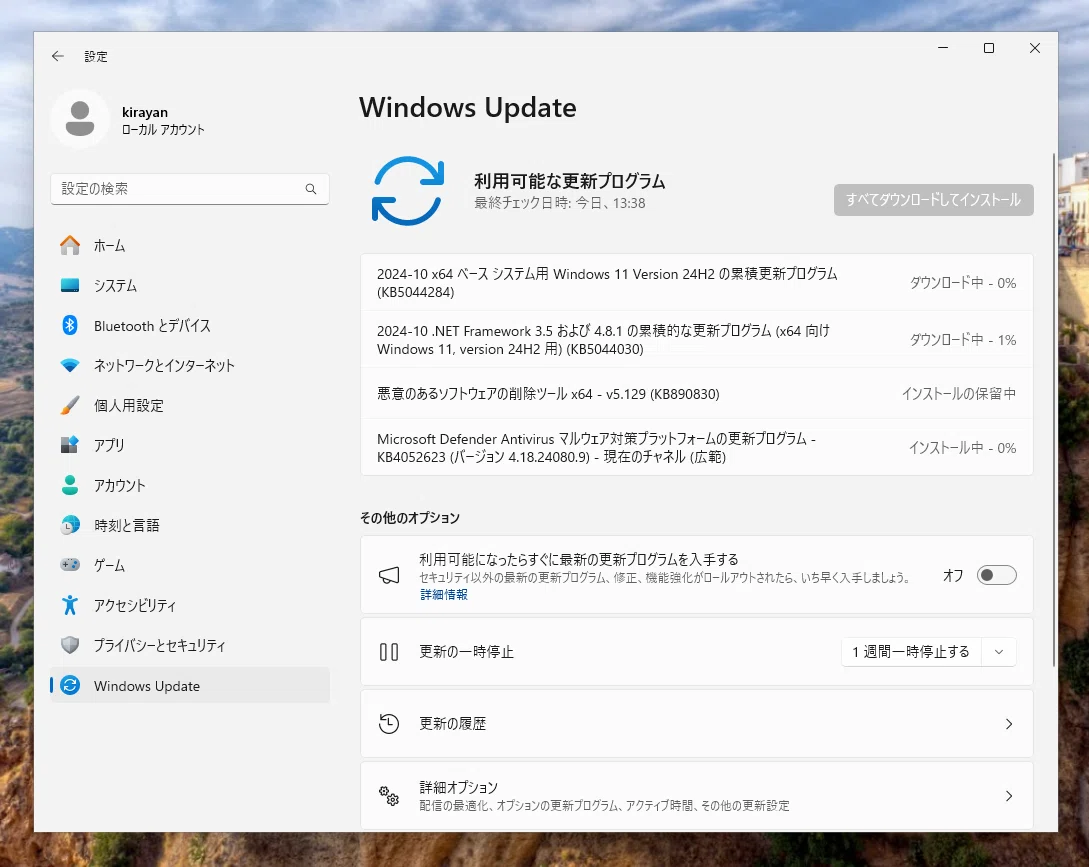Maximize the Settings window
Image resolution: width=1089 pixels, height=867 pixels.
[x=989, y=48]
